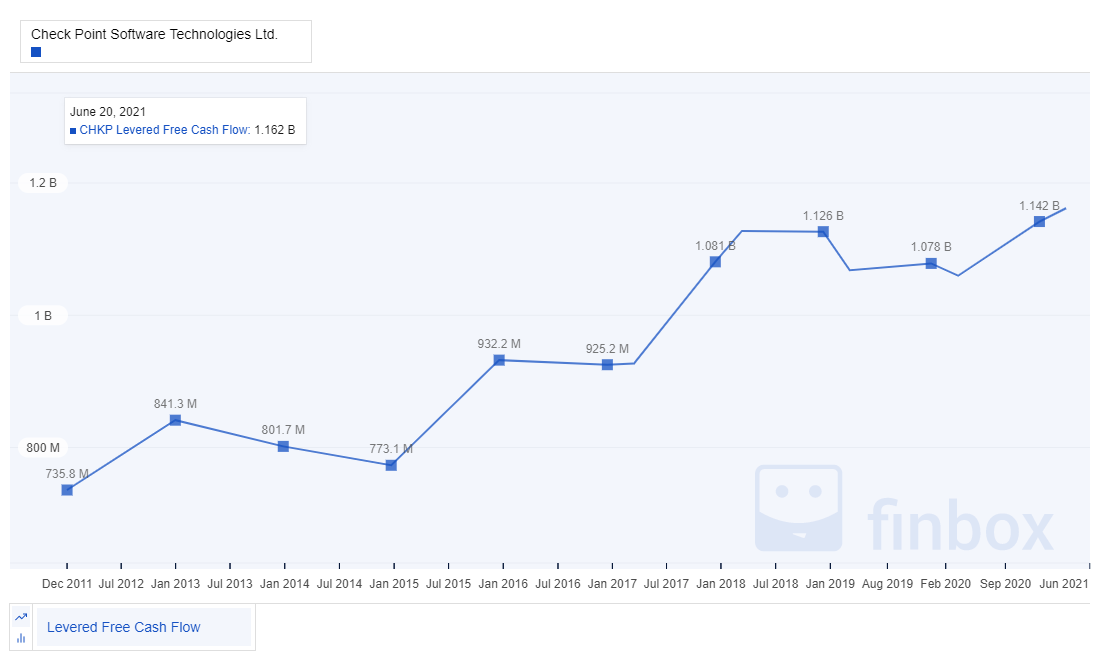Screen dimensions: 1100x661
Task: Click the Jul 2018 x-axis label
Action: click(776, 584)
